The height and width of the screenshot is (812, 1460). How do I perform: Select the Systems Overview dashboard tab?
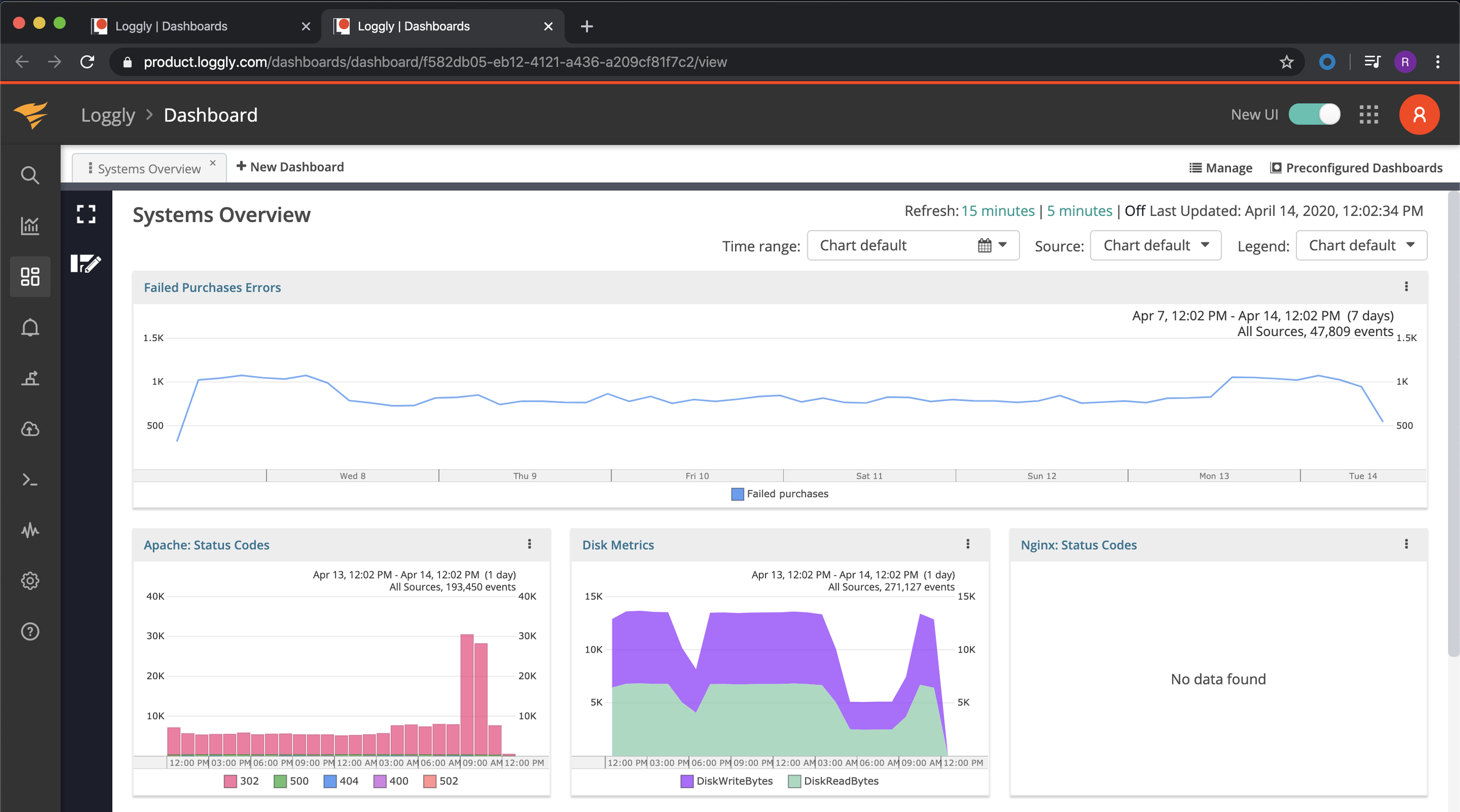tap(148, 168)
